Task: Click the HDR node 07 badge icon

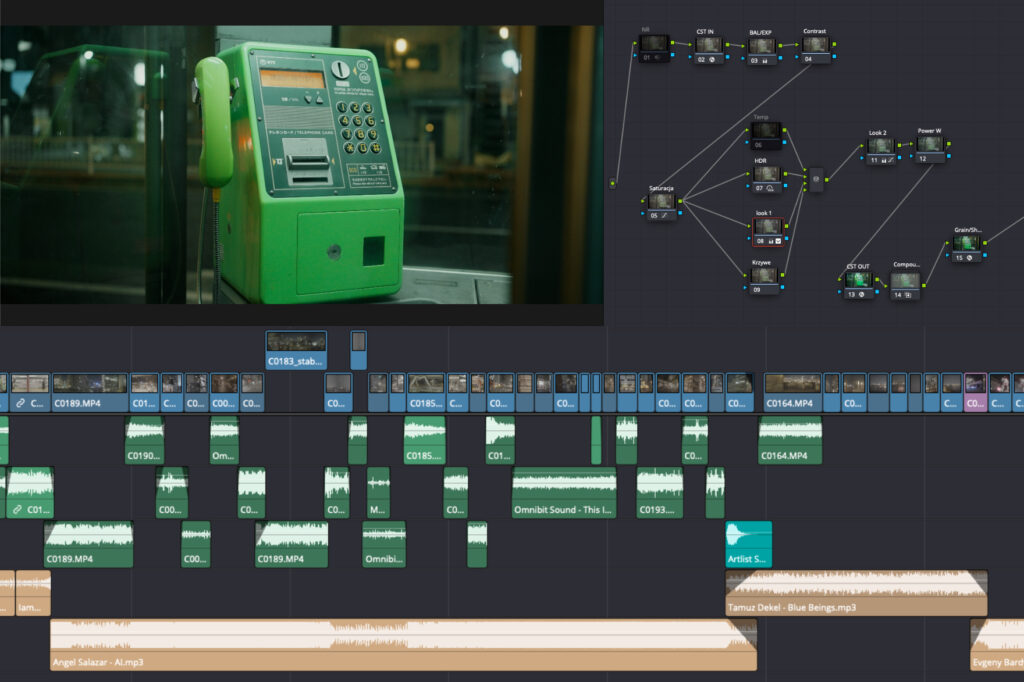Action: click(x=770, y=188)
